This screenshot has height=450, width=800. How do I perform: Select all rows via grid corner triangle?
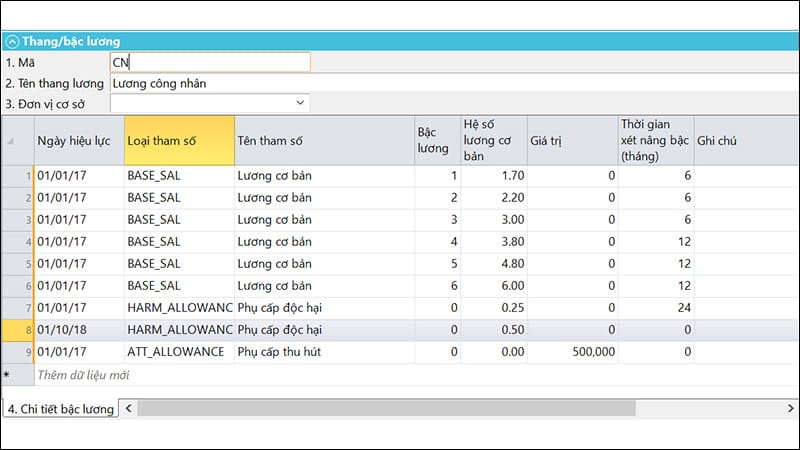click(11, 141)
